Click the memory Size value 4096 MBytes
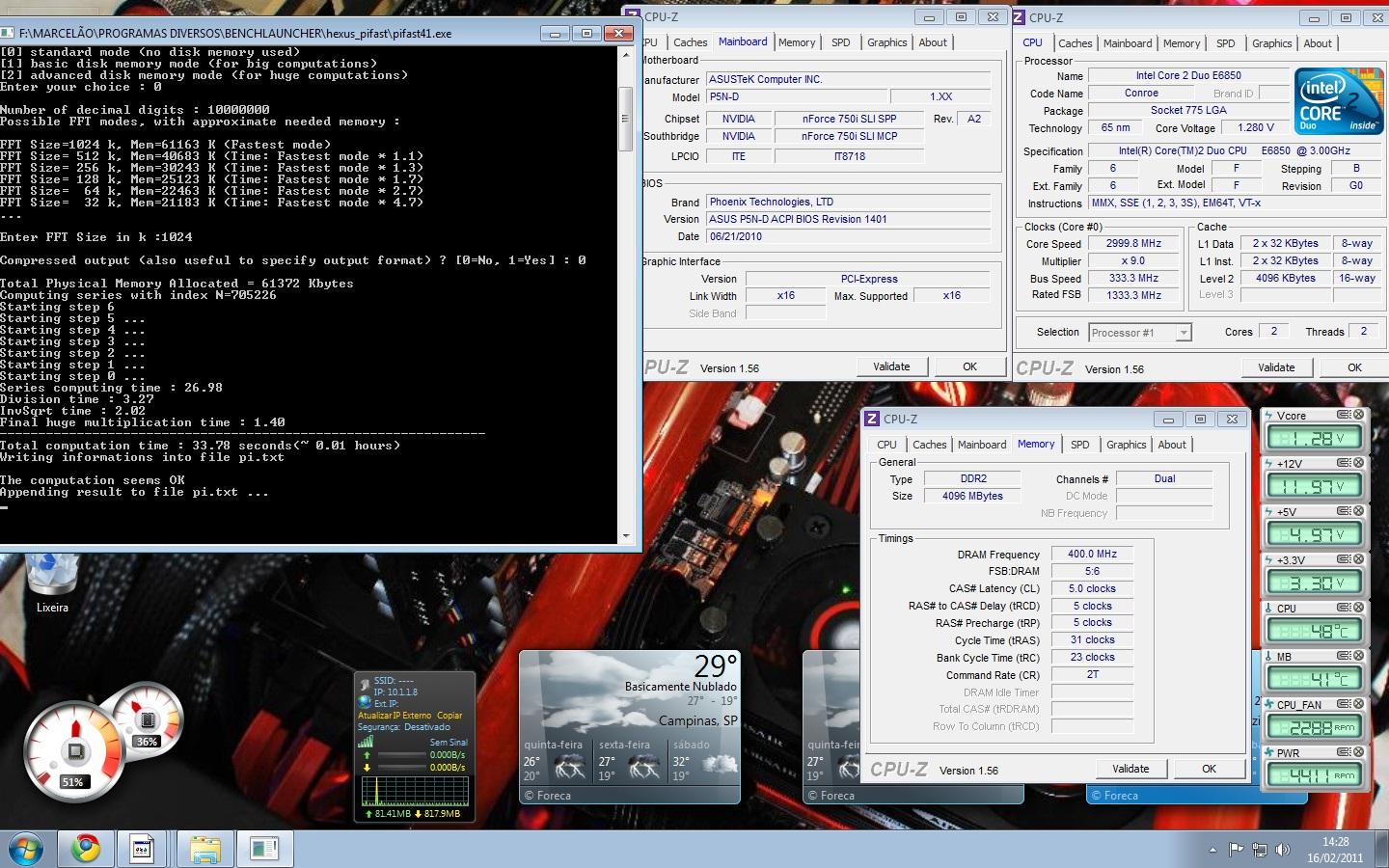 tap(972, 496)
